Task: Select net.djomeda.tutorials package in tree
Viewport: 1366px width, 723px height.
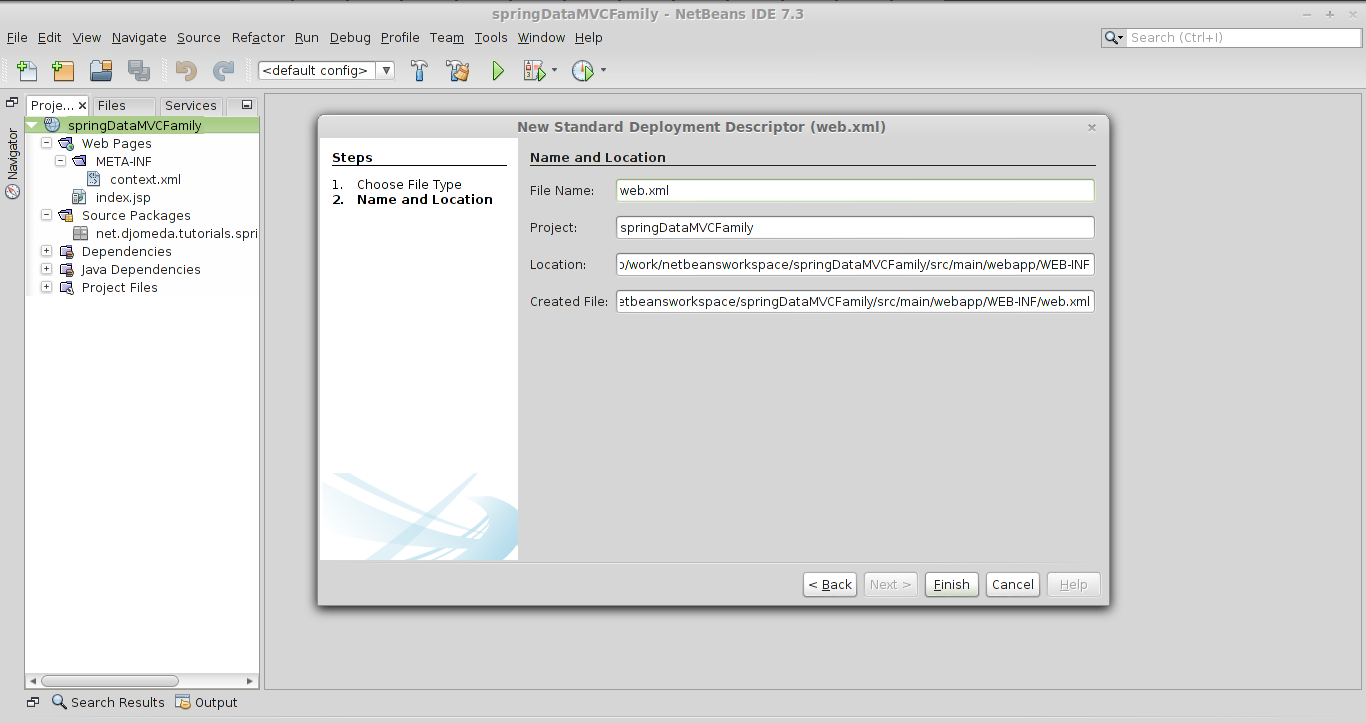Action: pyautogui.click(x=177, y=233)
